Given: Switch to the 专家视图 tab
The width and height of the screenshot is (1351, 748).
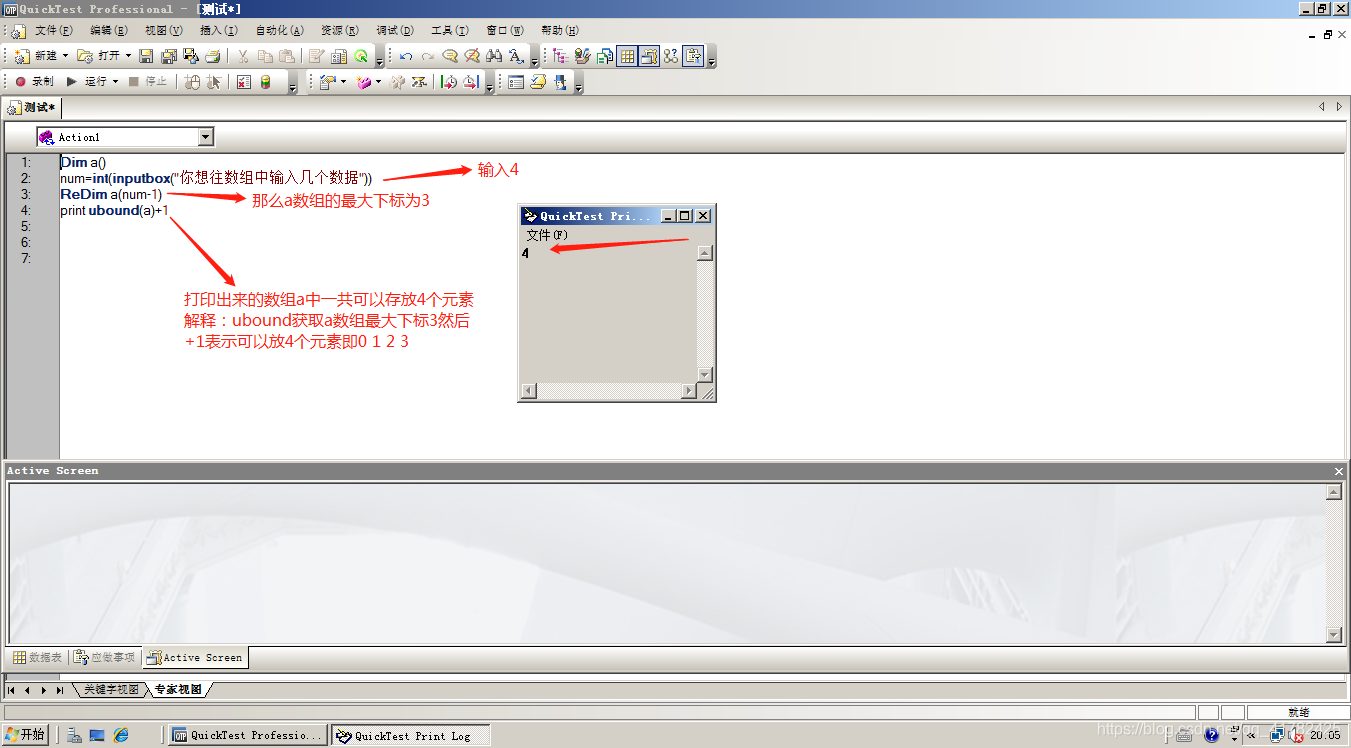Looking at the screenshot, I should pos(178,690).
